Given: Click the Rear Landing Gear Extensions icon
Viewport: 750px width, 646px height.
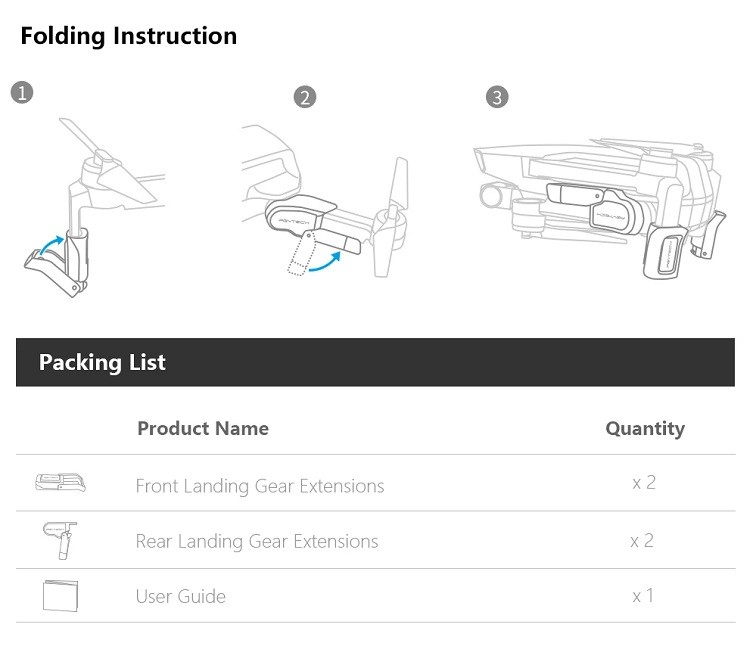Looking at the screenshot, I should point(60,540).
